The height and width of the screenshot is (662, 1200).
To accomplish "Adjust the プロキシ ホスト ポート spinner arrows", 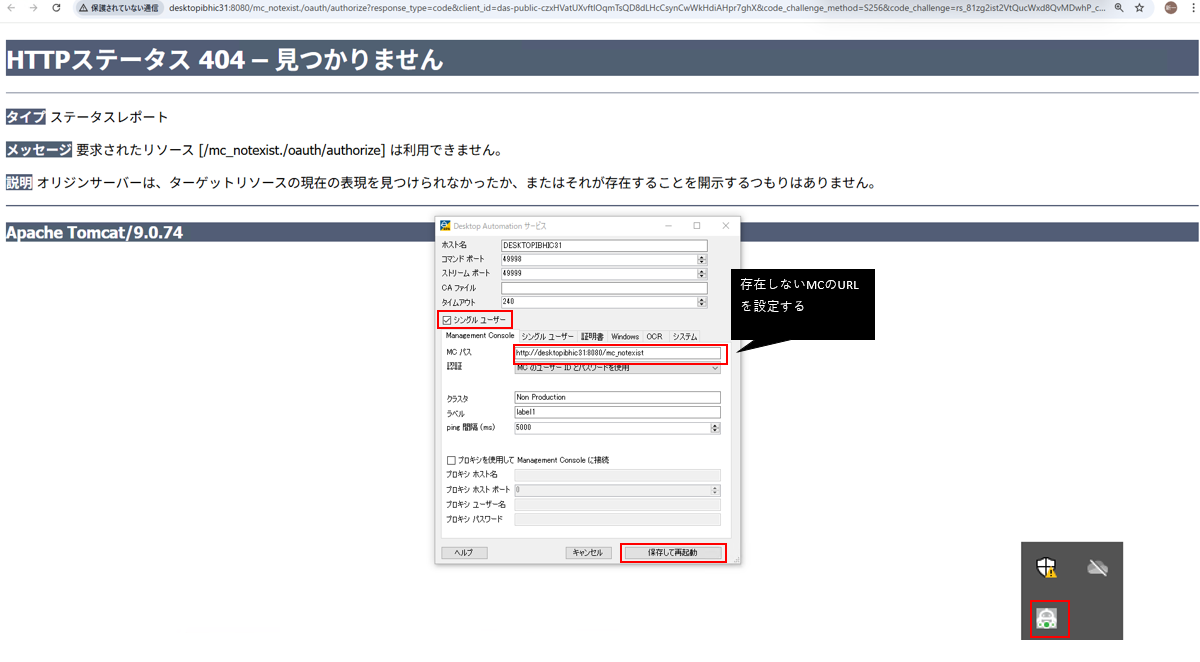I will click(715, 490).
